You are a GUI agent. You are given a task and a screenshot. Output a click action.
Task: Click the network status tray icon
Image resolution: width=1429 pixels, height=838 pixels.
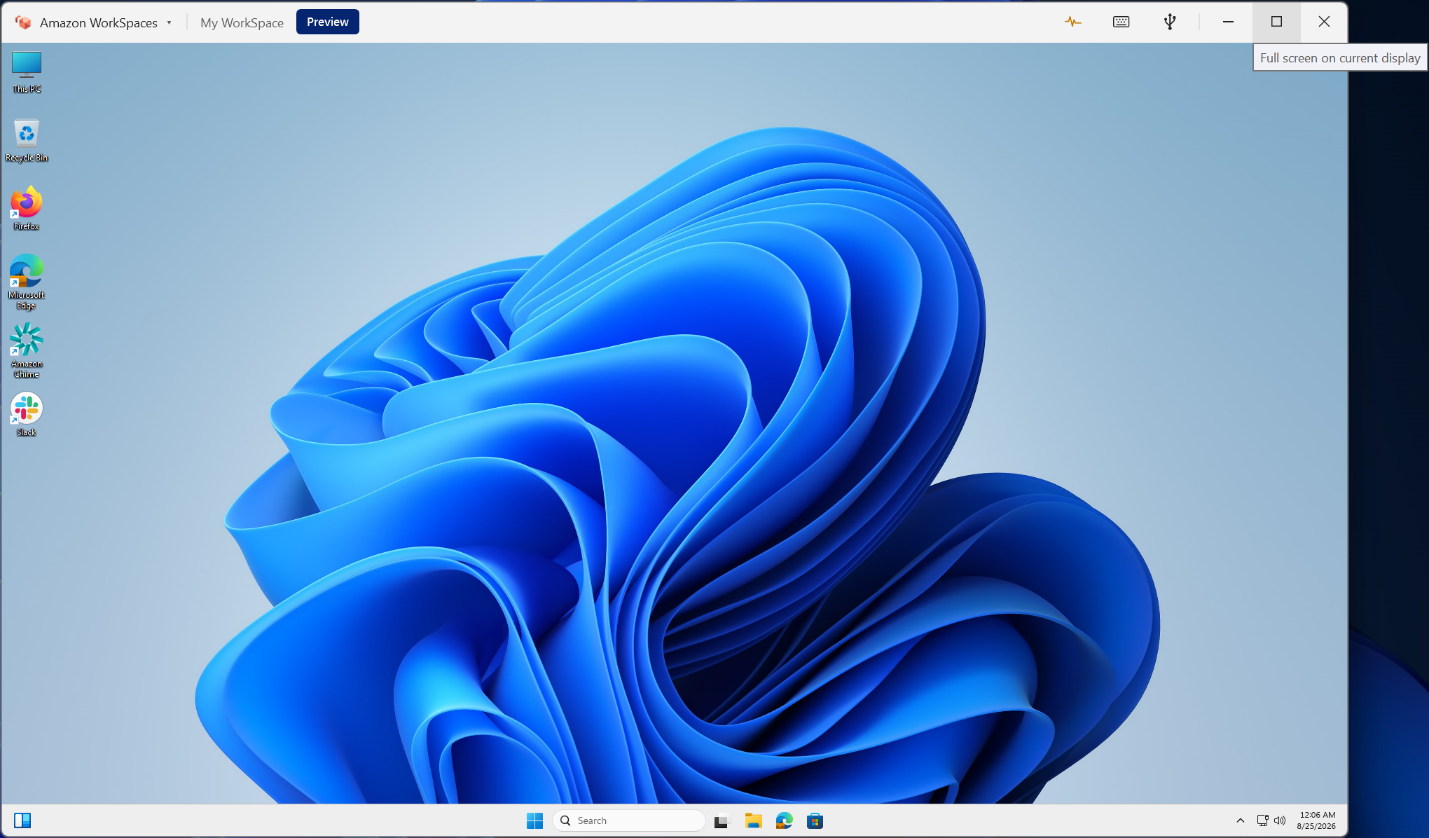pos(1263,821)
